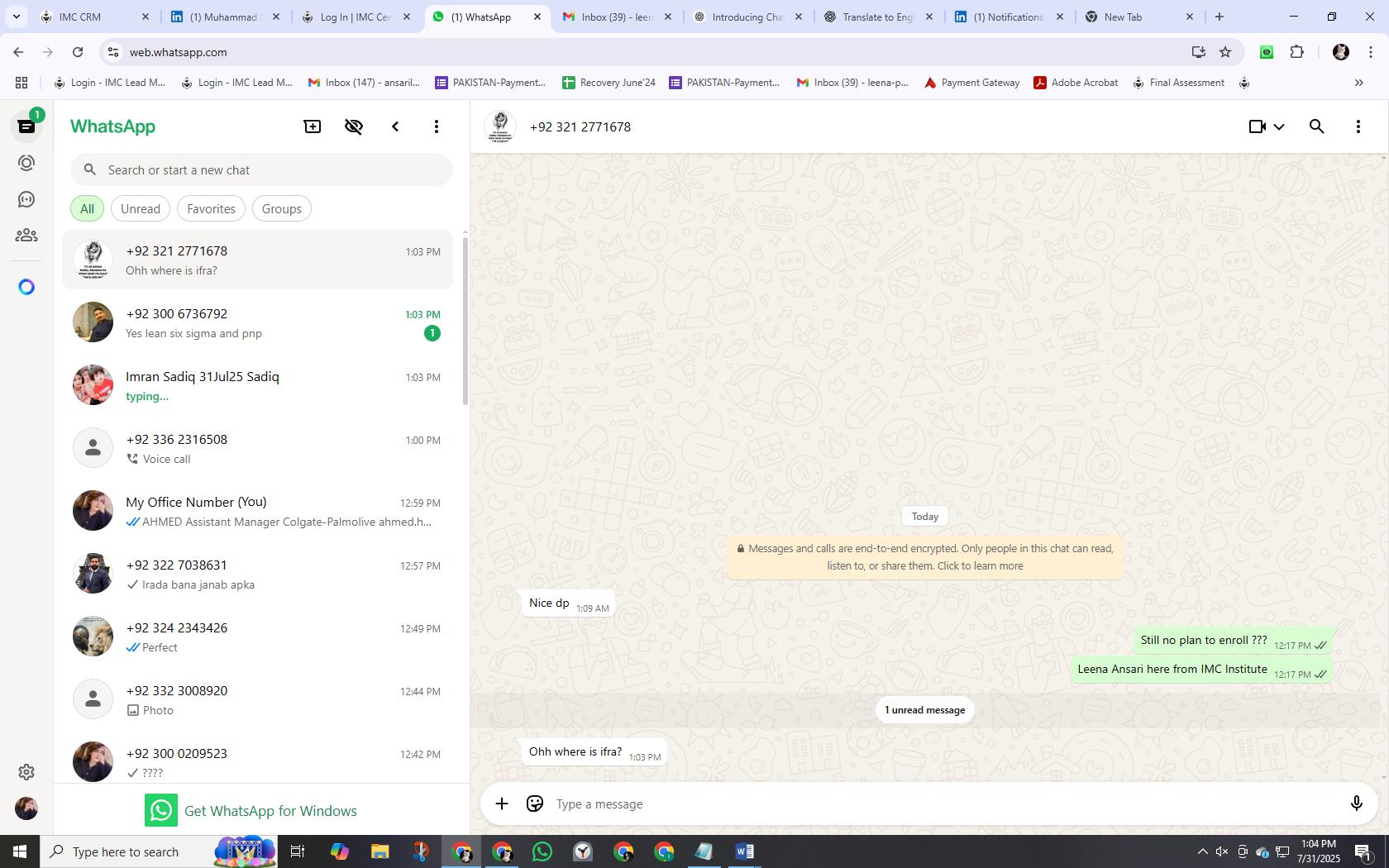Expand the Chrome tab search dropdown

(x=16, y=17)
